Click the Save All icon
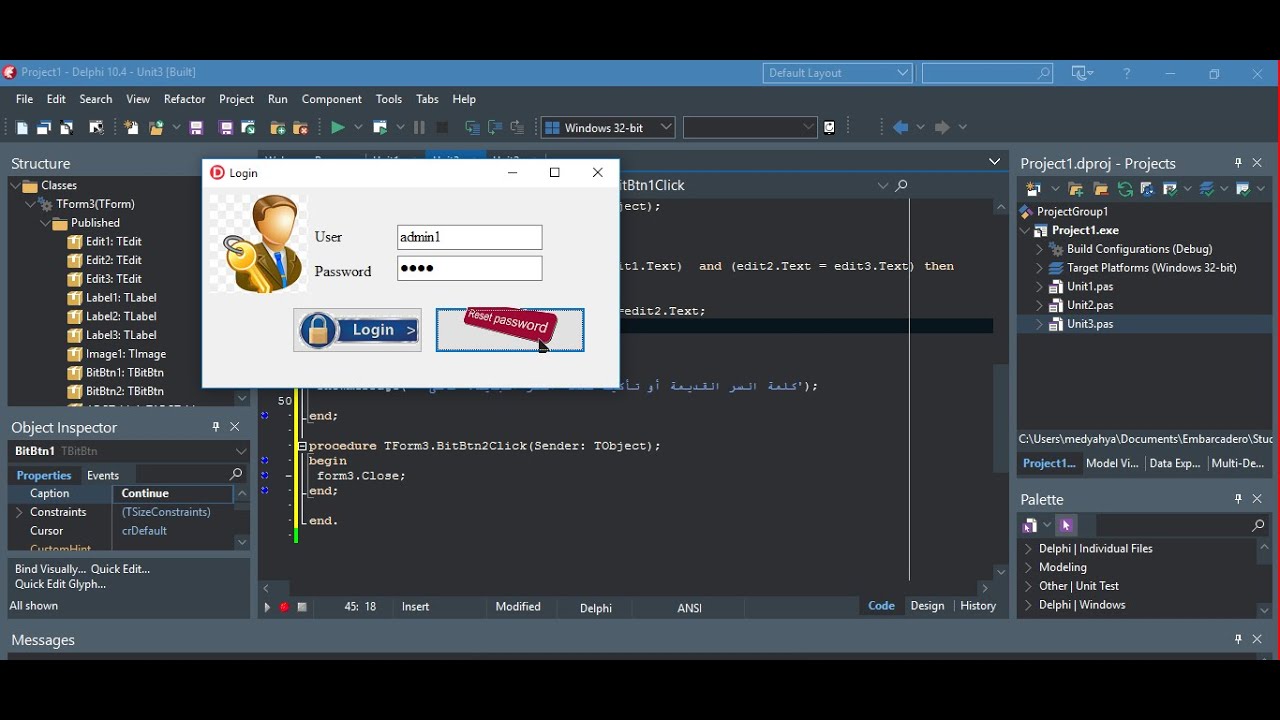Image resolution: width=1280 pixels, height=720 pixels. [x=226, y=128]
